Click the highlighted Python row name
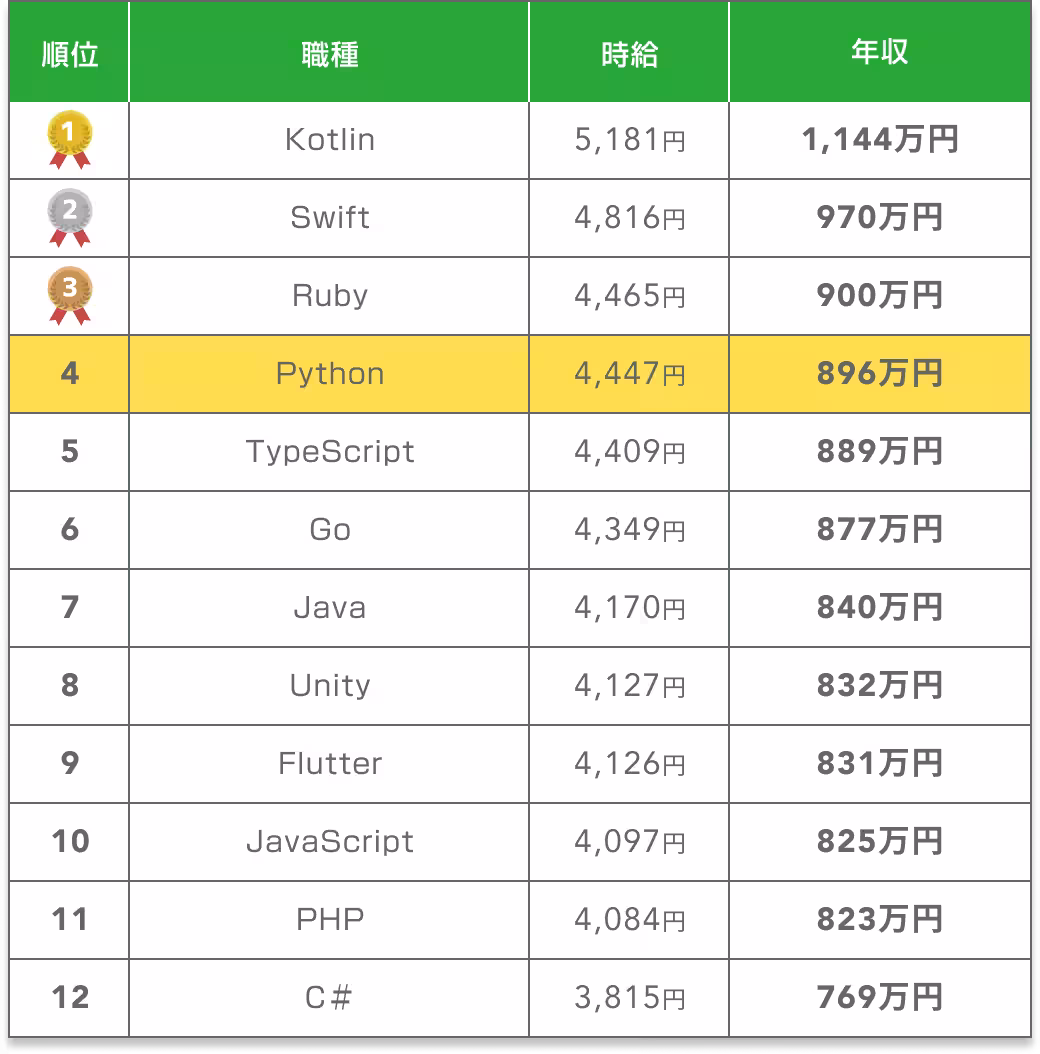This screenshot has height=1054, width=1040. (x=329, y=373)
